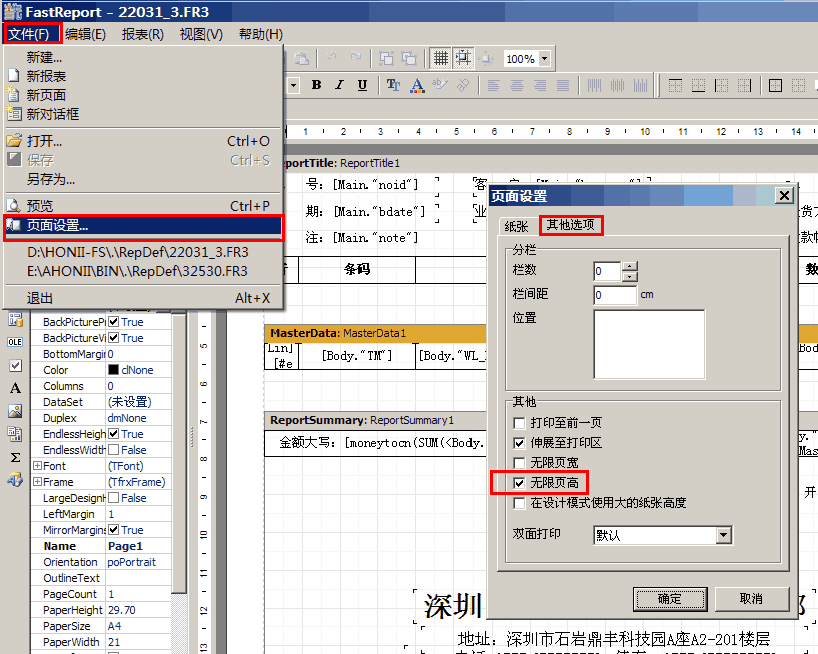Toggle LargeDesignHeight checkbox
818x654 pixels.
pyautogui.click(x=113, y=498)
